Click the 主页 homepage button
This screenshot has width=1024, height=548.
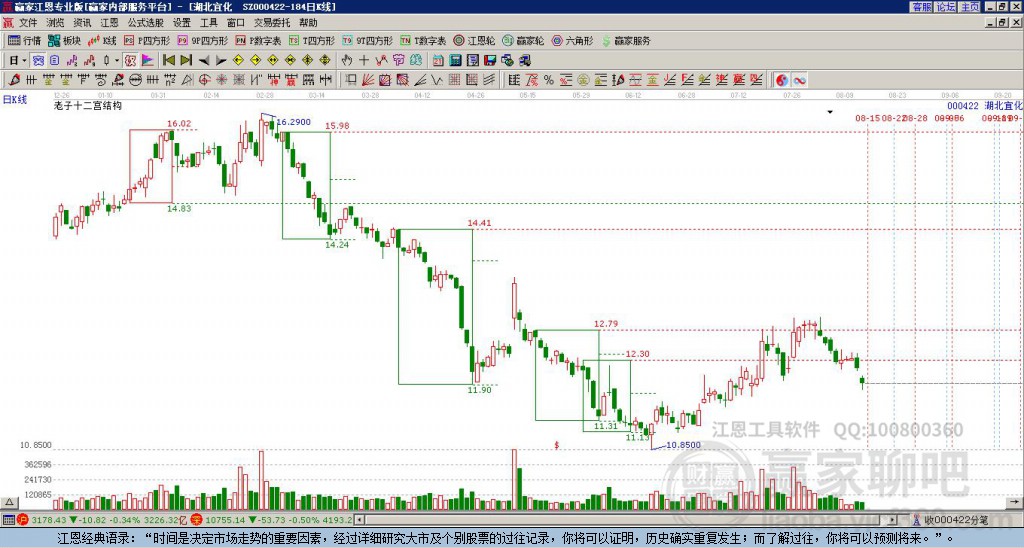pyautogui.click(x=970, y=7)
